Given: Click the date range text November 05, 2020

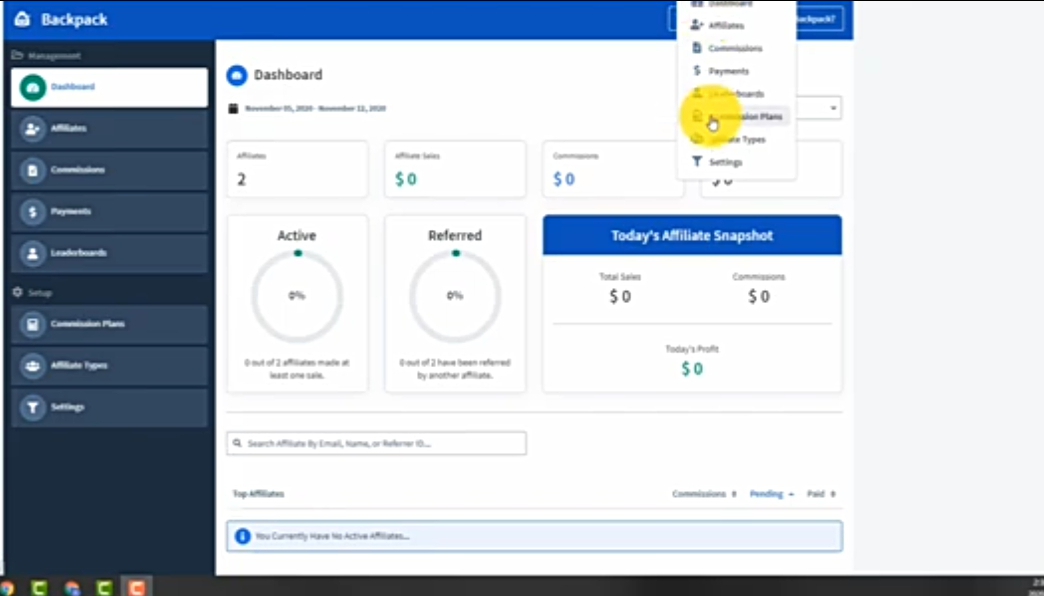Looking at the screenshot, I should coord(315,109).
